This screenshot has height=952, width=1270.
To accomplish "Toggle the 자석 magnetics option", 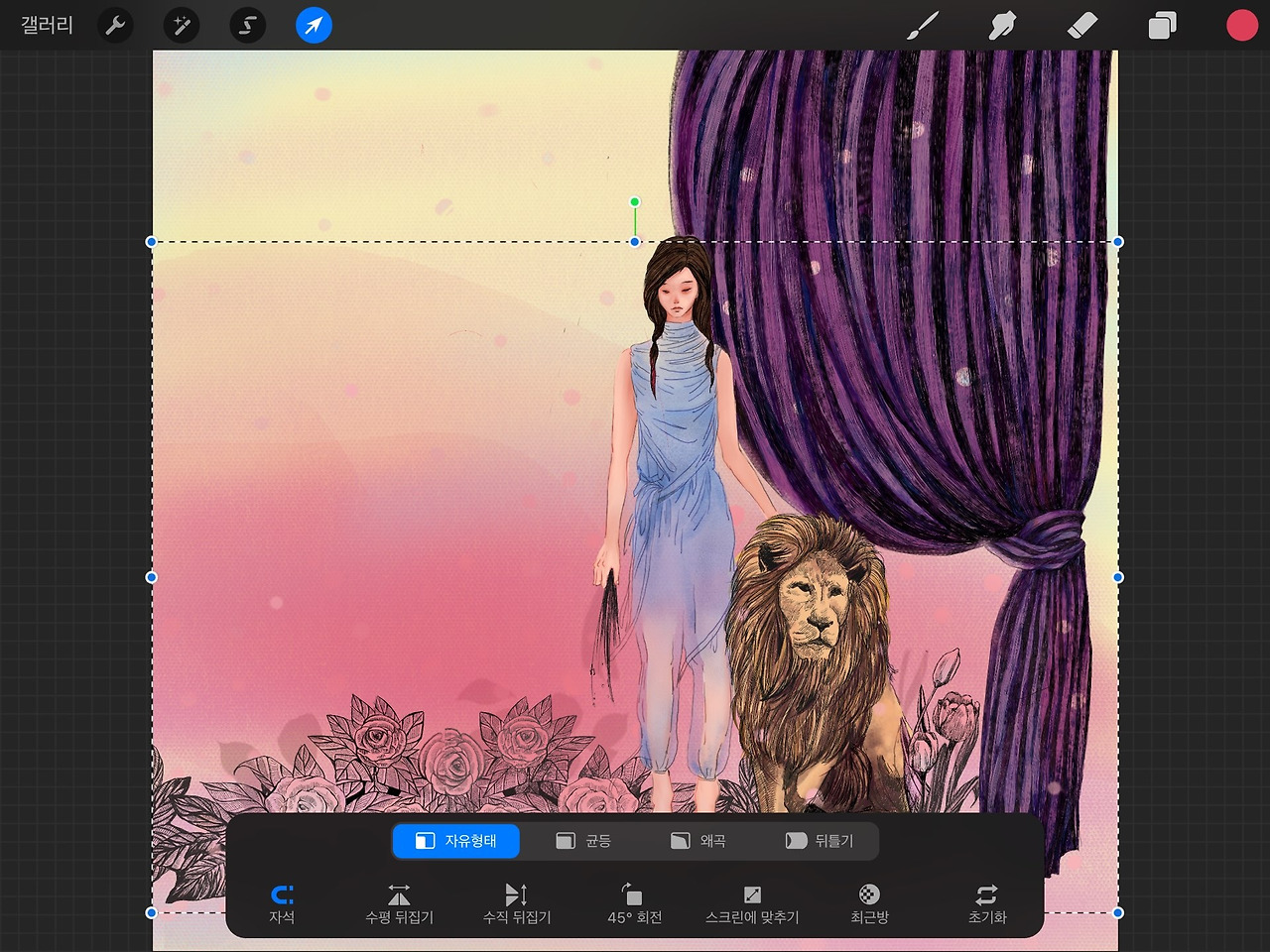I will [x=282, y=904].
